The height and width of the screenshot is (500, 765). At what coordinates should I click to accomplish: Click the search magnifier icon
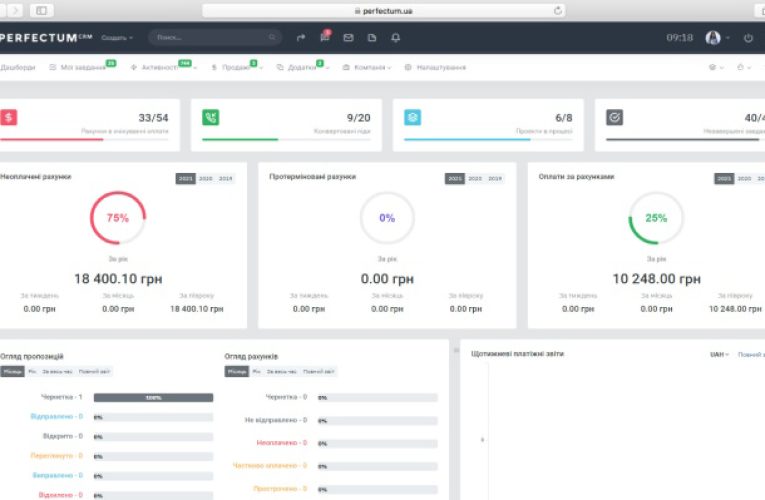pyautogui.click(x=272, y=38)
